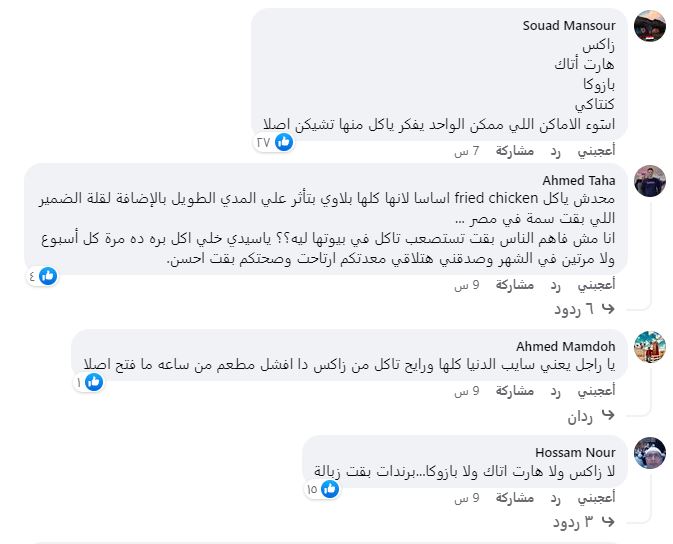This screenshot has width=673, height=544.
Task: Click the 7-hour timestamp on Souad Mansour's comment
Action: tap(467, 151)
